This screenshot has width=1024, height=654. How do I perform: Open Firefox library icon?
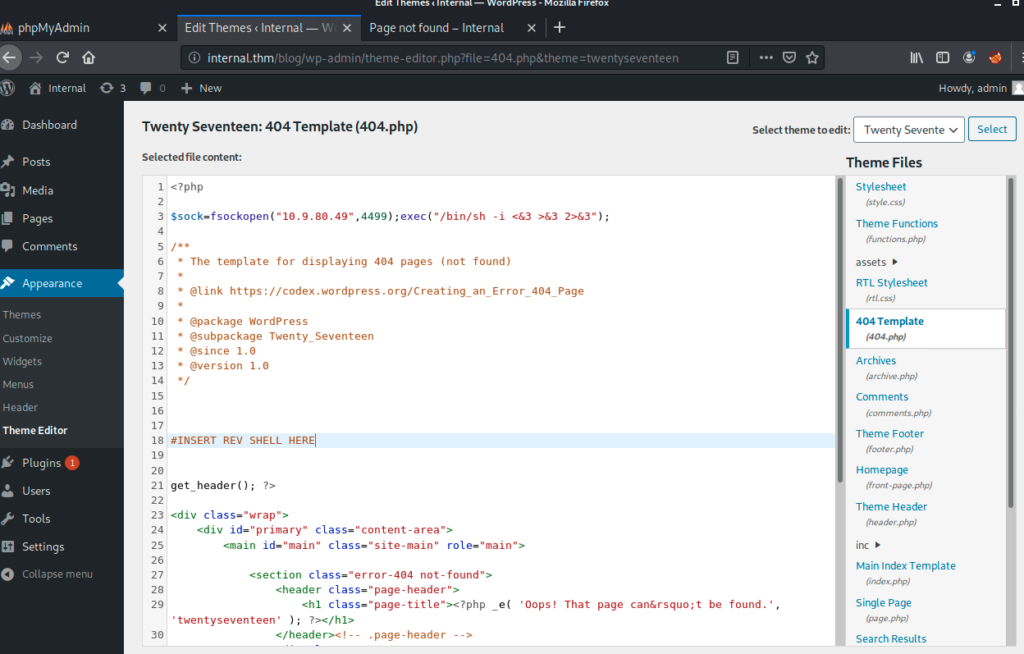pyautogui.click(x=916, y=57)
